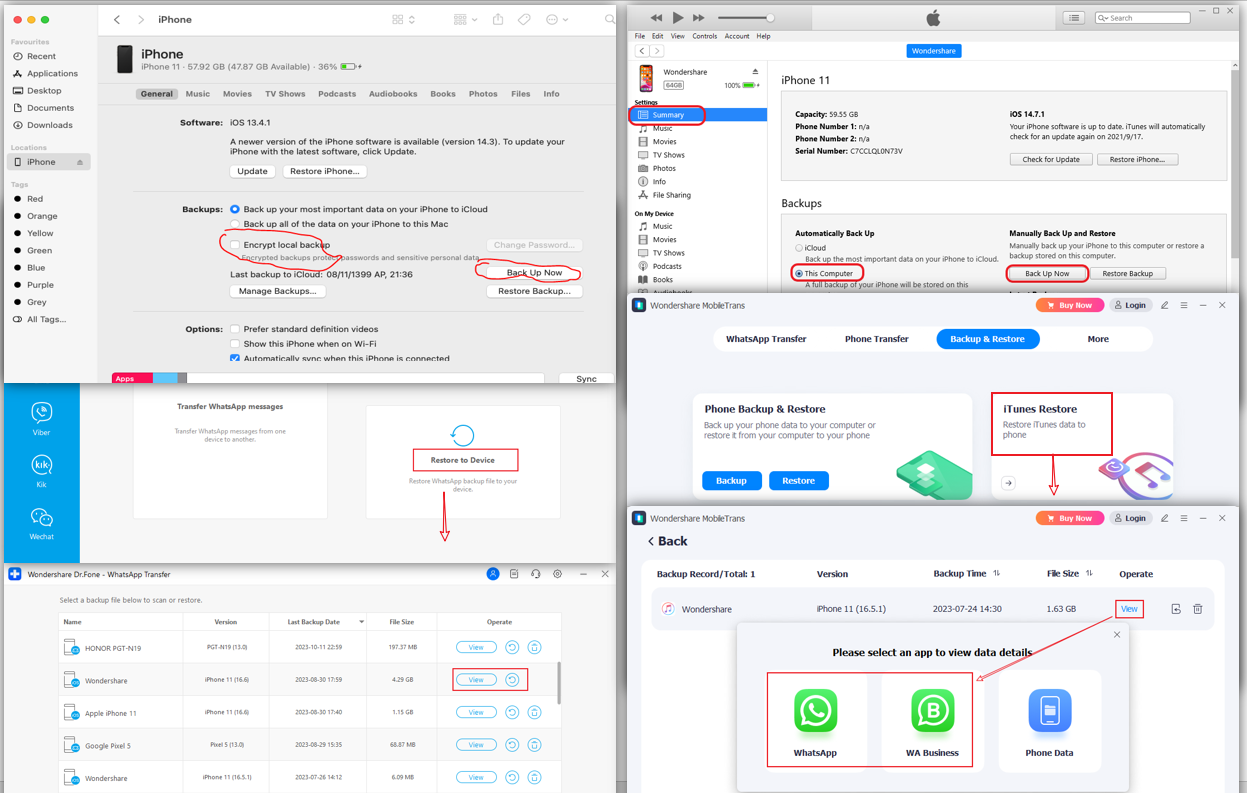Screen dimensions: 1247x793
Task: Adjust the iTunes volume slider
Action: point(769,18)
